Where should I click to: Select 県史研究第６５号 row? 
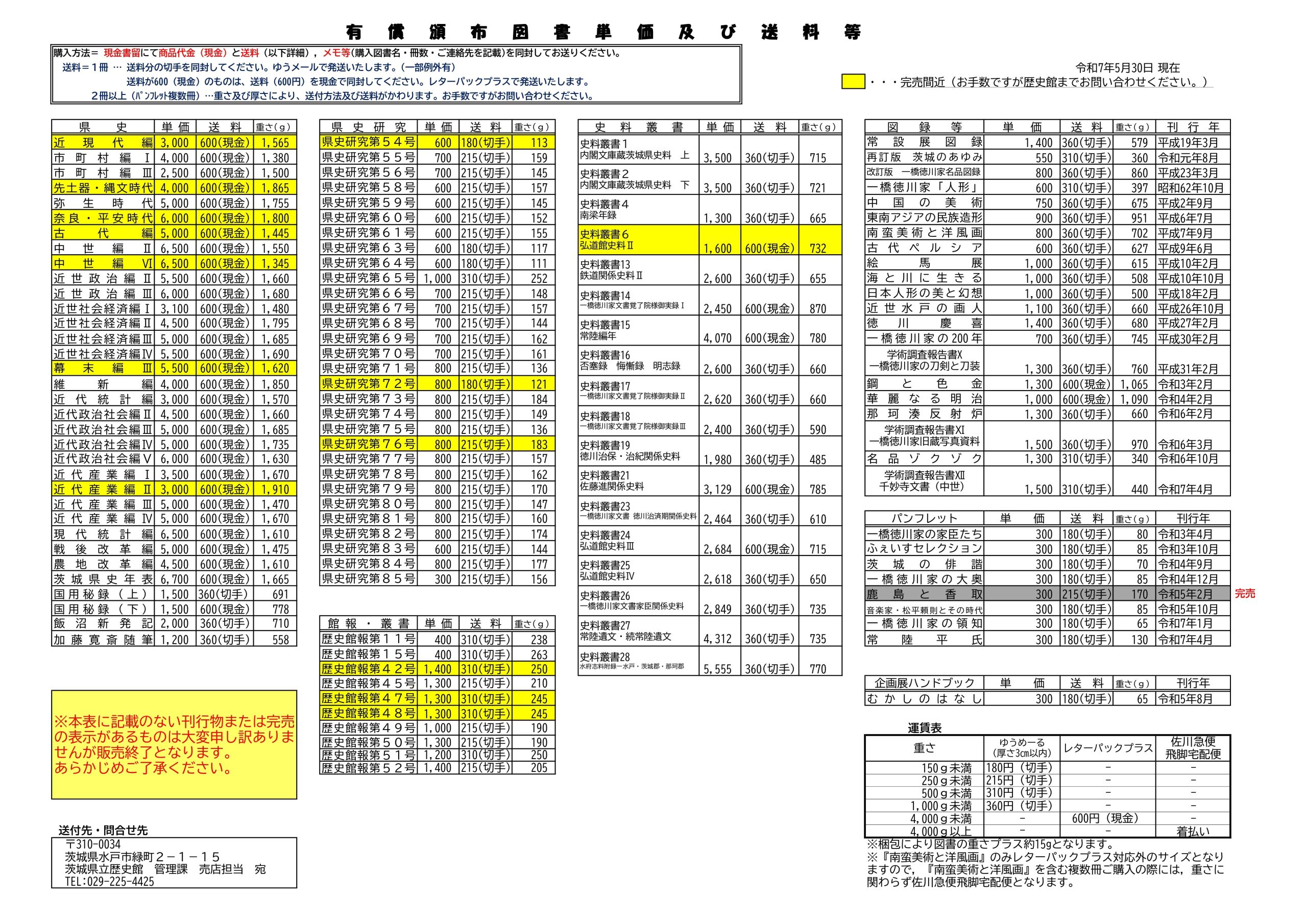click(437, 278)
